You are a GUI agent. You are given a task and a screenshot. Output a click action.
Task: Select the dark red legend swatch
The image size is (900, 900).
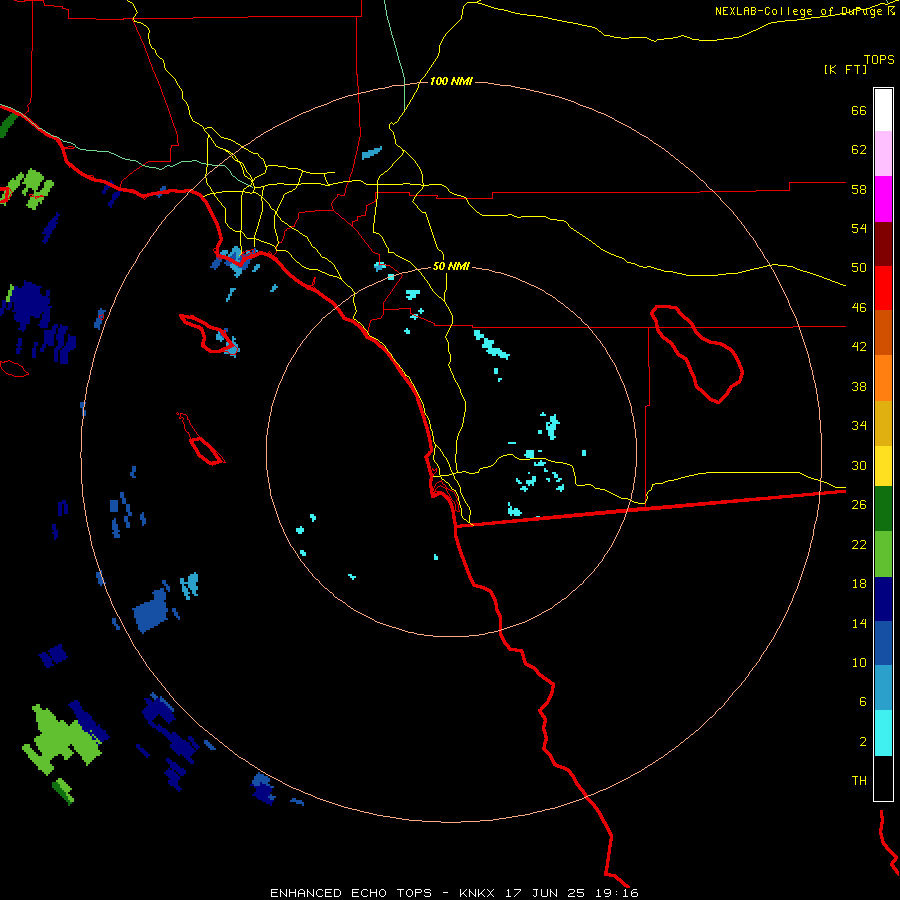[883, 245]
